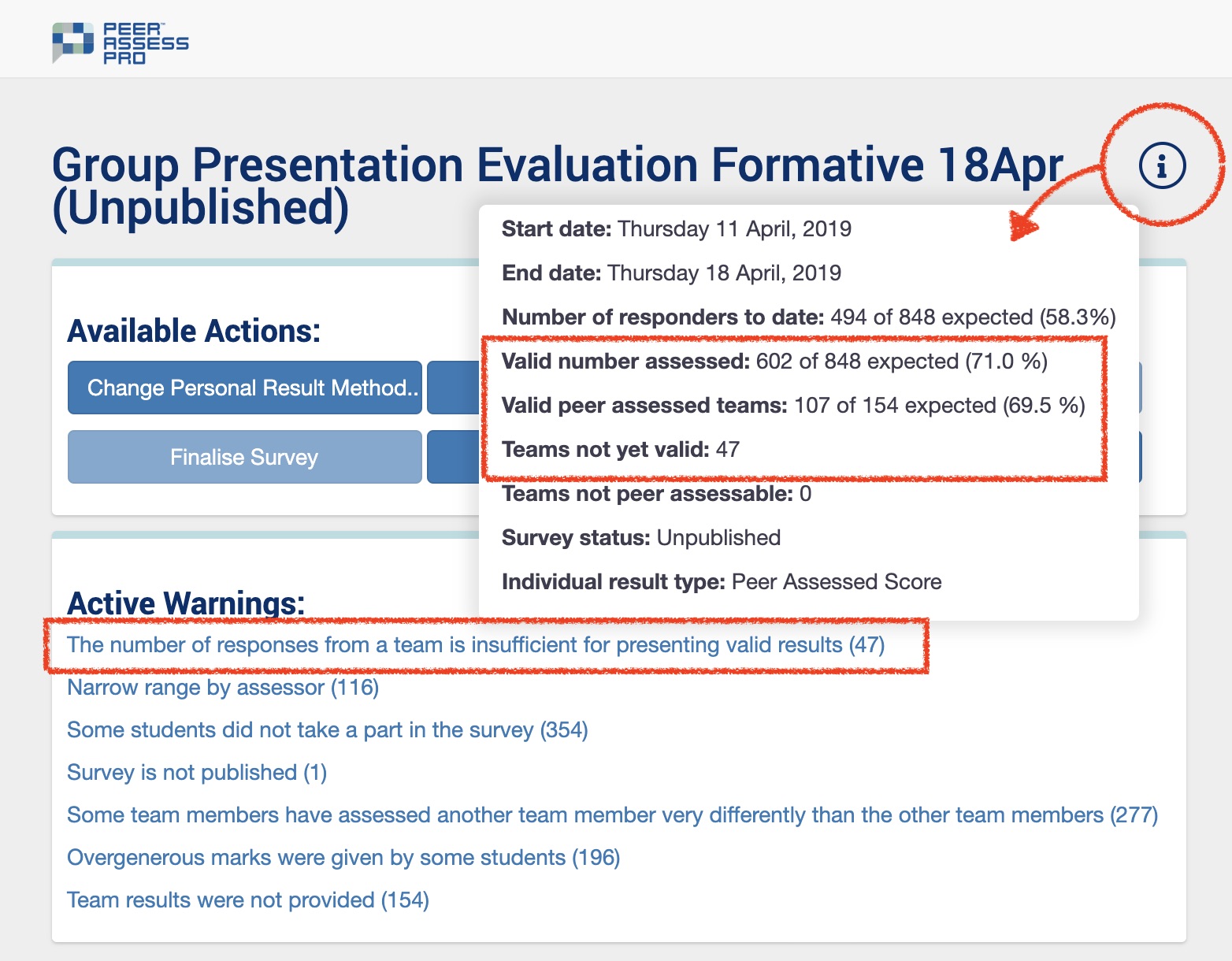This screenshot has height=961, width=1232.
Task: Open Narrow range by assessor warning
Action: 223,688
